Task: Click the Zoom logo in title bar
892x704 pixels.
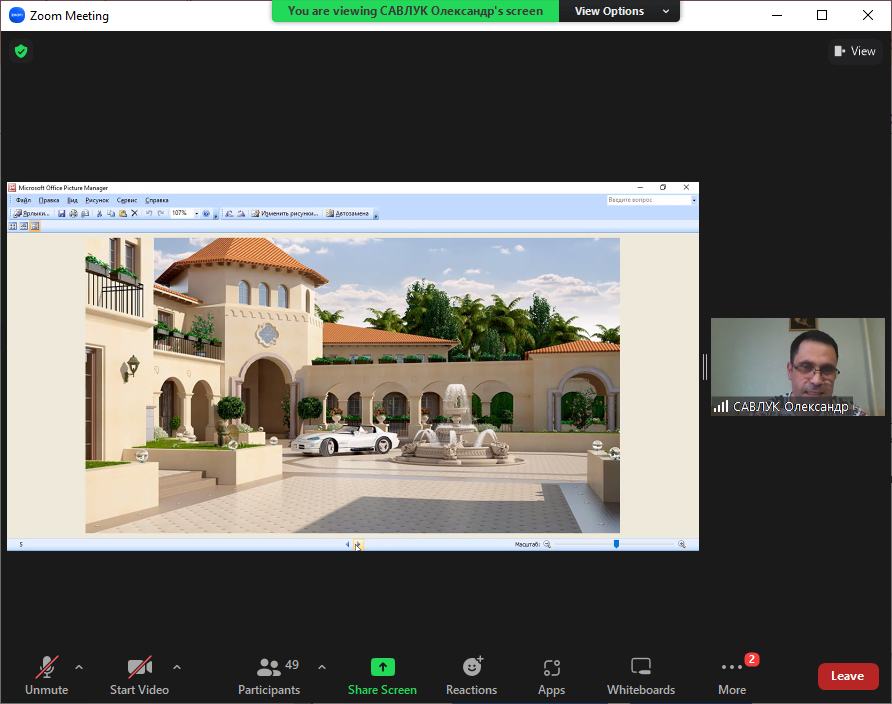Action: [16, 15]
